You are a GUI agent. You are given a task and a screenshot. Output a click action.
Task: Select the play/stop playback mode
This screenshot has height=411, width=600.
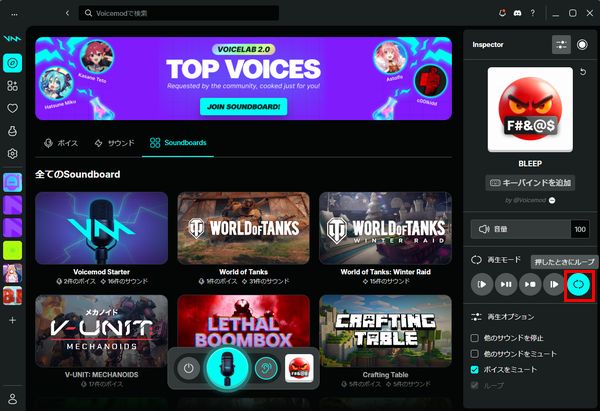[x=530, y=284]
